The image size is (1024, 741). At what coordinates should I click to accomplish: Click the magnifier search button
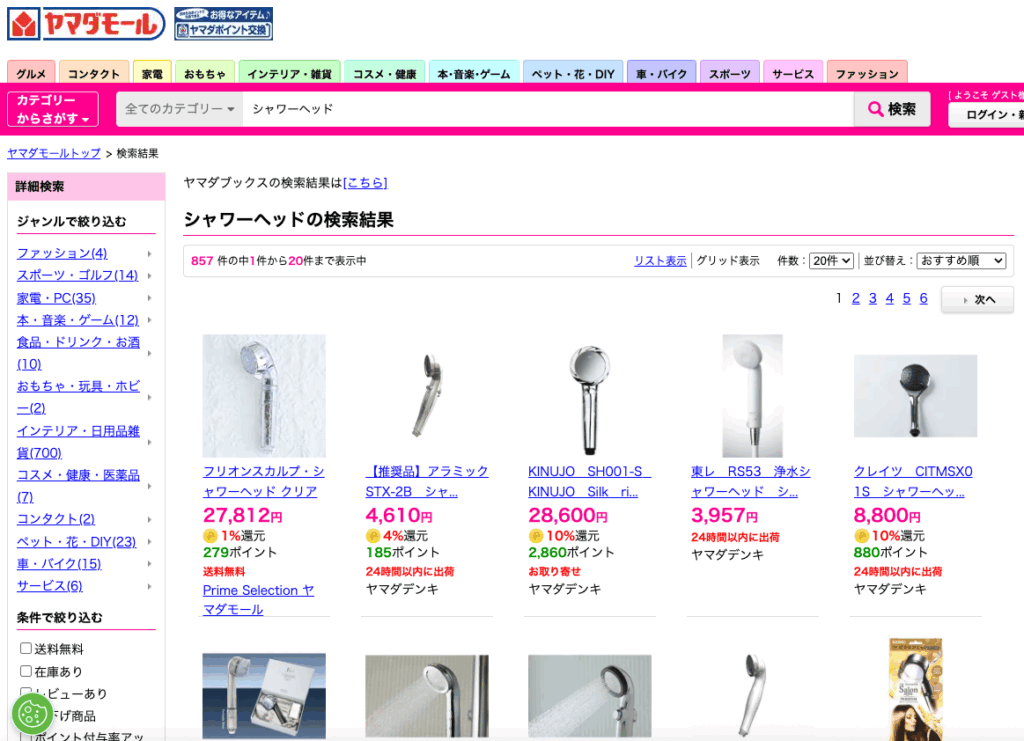(x=892, y=109)
